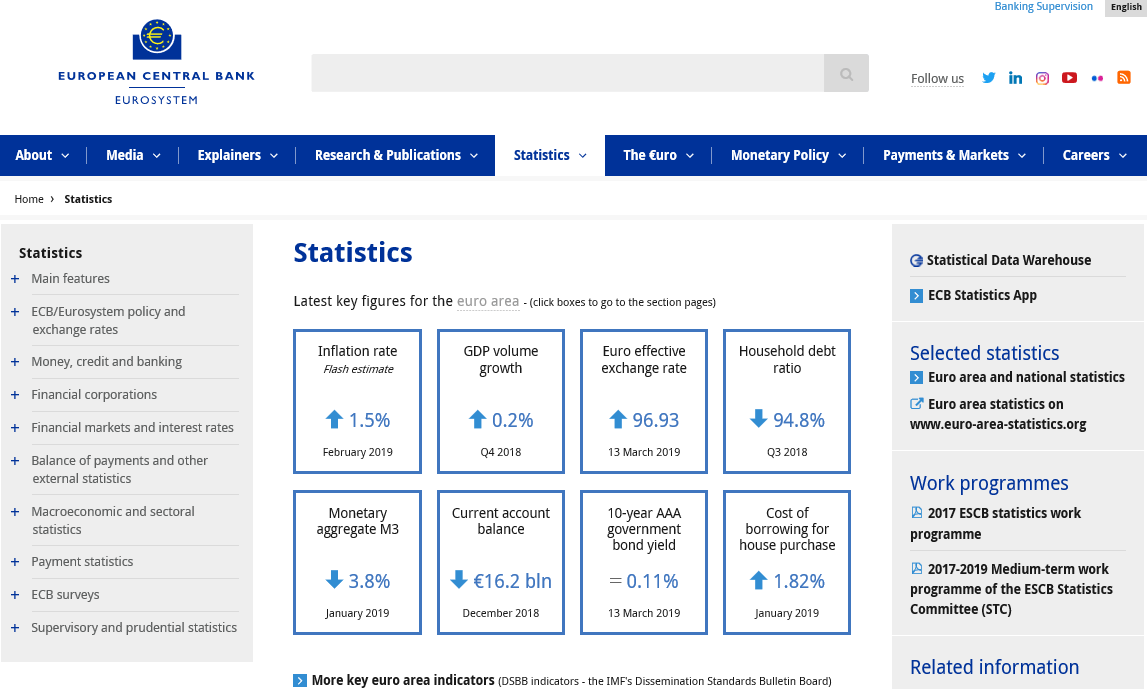Click the Home breadcrumb link

(29, 199)
